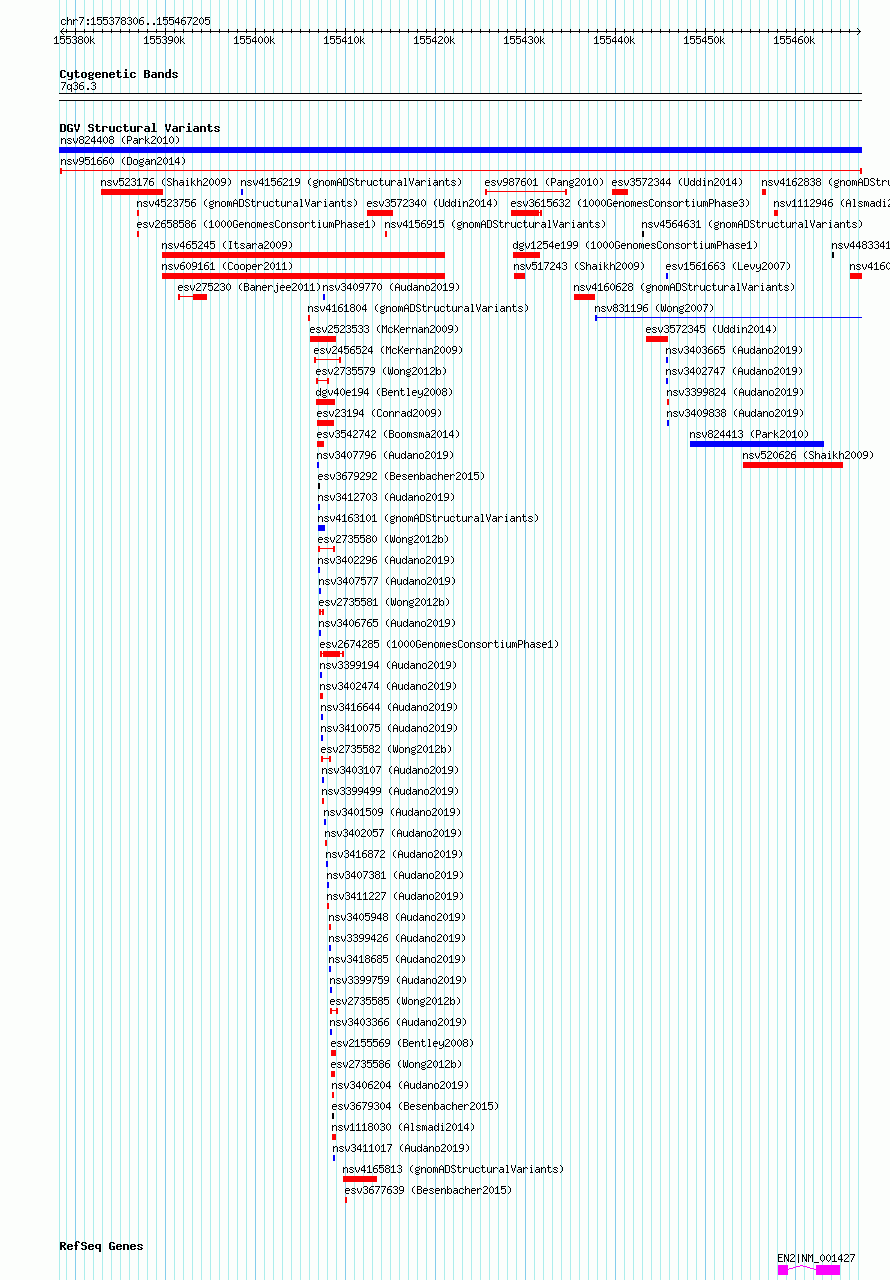This screenshot has width=890, height=1280.
Task: Click the Cytogenetic Bands track heading
Action: point(119,74)
